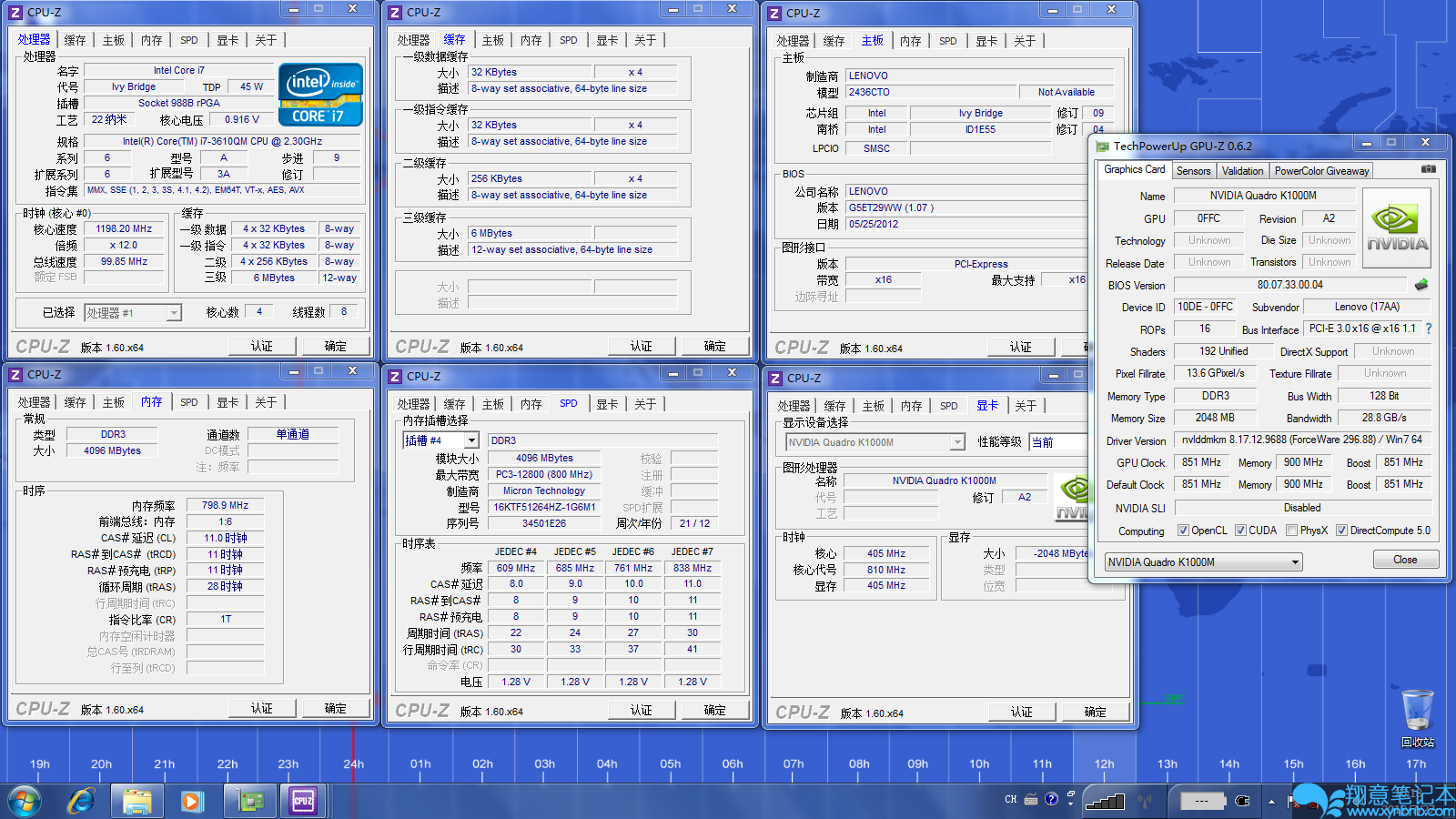Click the 16KTF51264HZ-1G6M1 module model field
The height and width of the screenshot is (819, 1456).
coord(544,507)
